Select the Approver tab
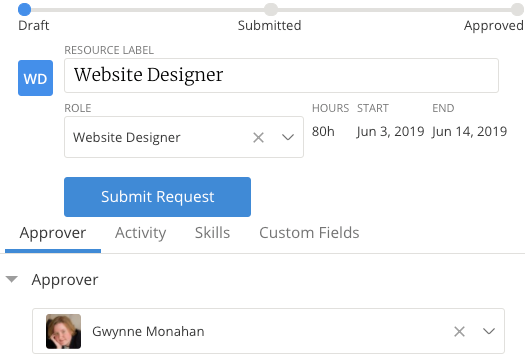The height and width of the screenshot is (360, 525). (53, 233)
